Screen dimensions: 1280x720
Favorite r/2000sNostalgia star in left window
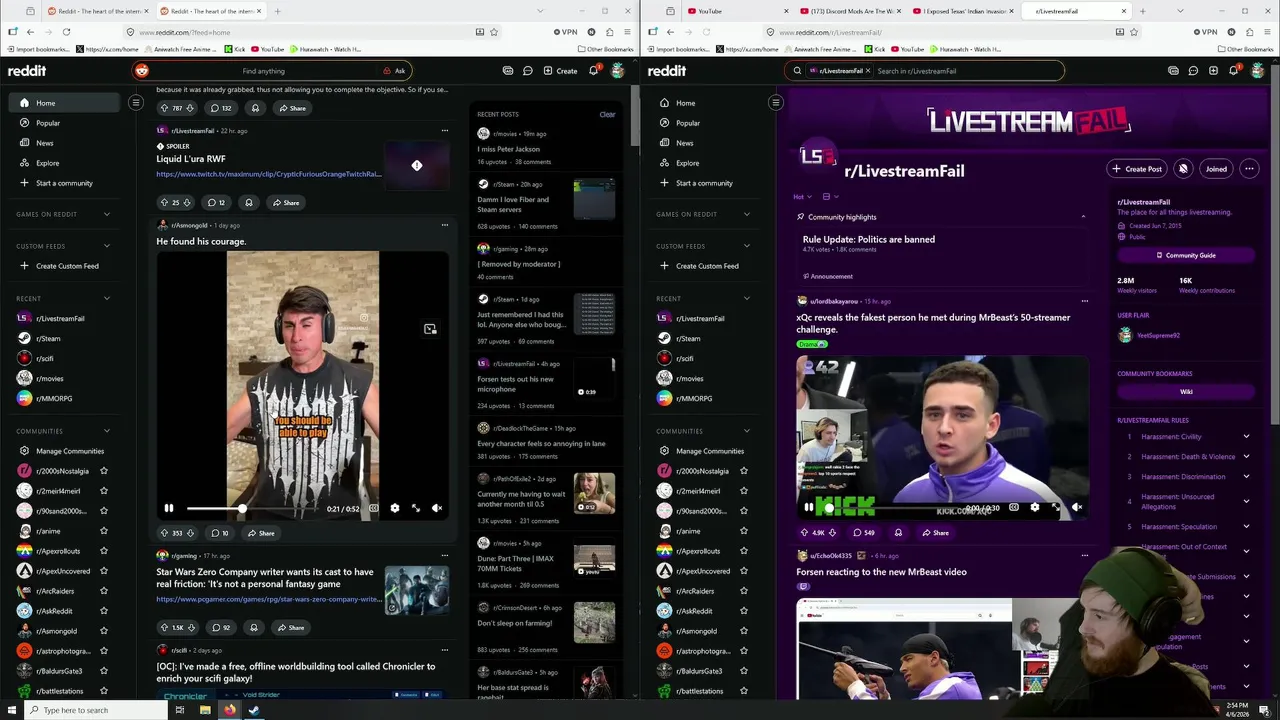point(104,471)
